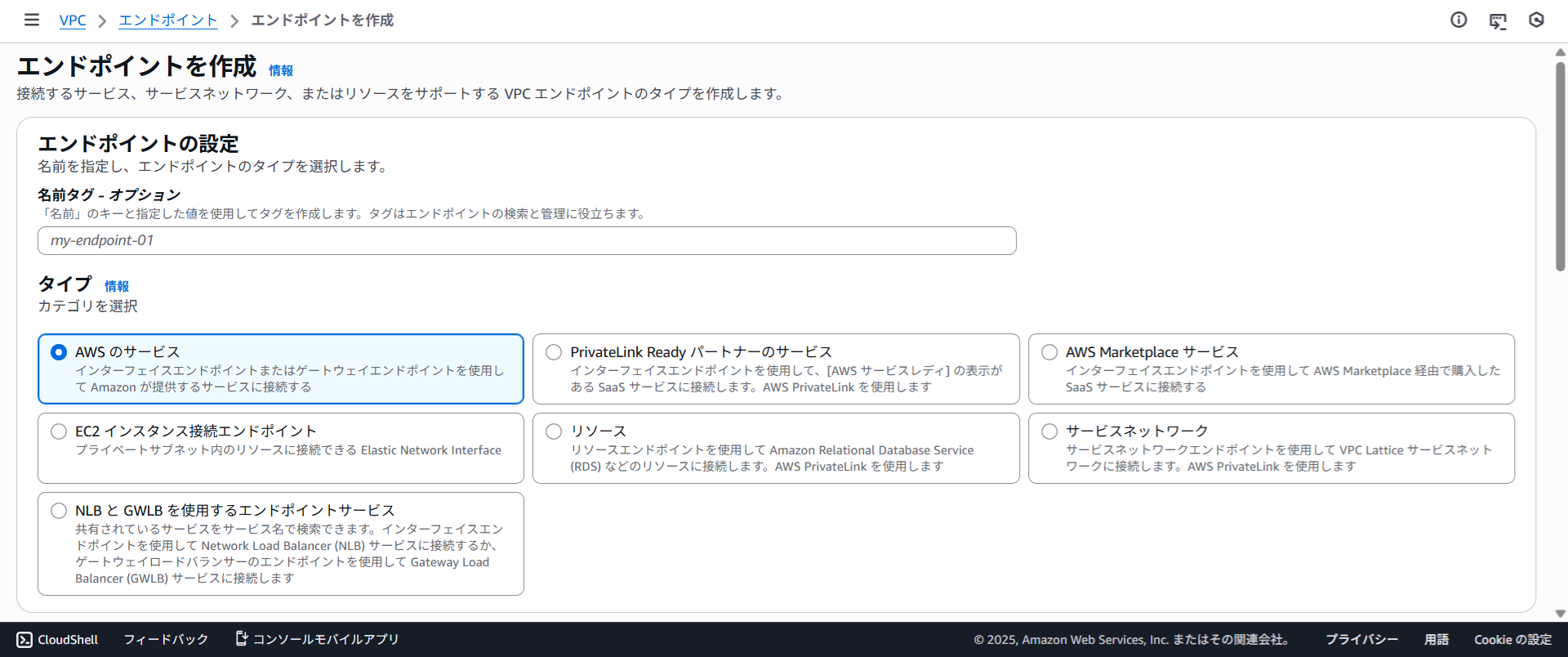Choose the サービスネットワーク radio option
The image size is (1568, 657).
[x=1049, y=431]
